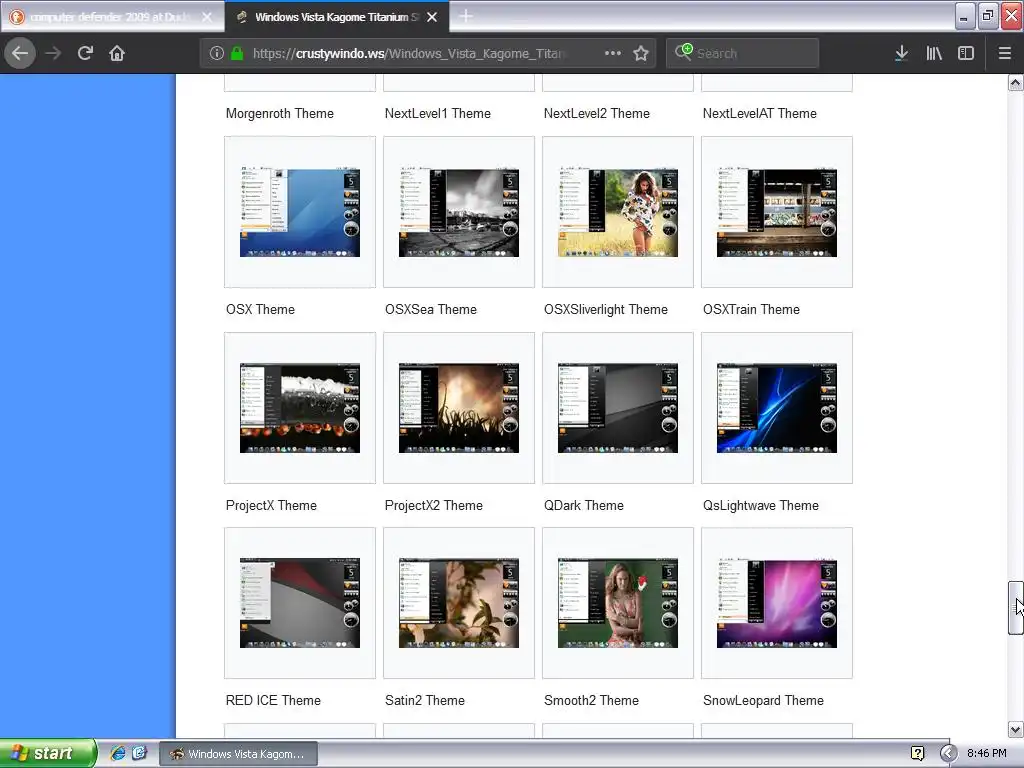Click the page scrollbar down arrow
This screenshot has height=768, width=1024.
(1015, 729)
